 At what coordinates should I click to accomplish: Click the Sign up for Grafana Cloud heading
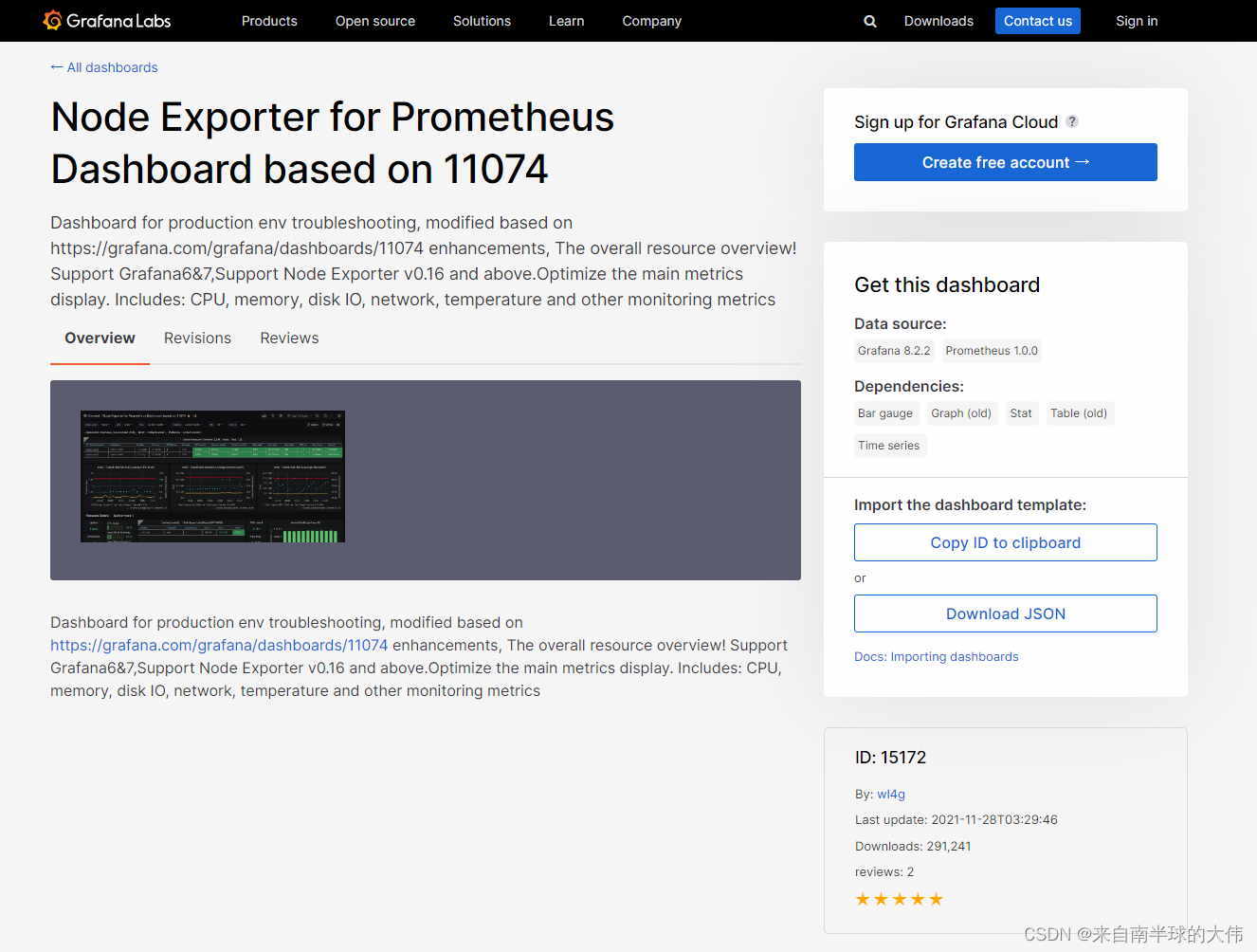point(956,122)
